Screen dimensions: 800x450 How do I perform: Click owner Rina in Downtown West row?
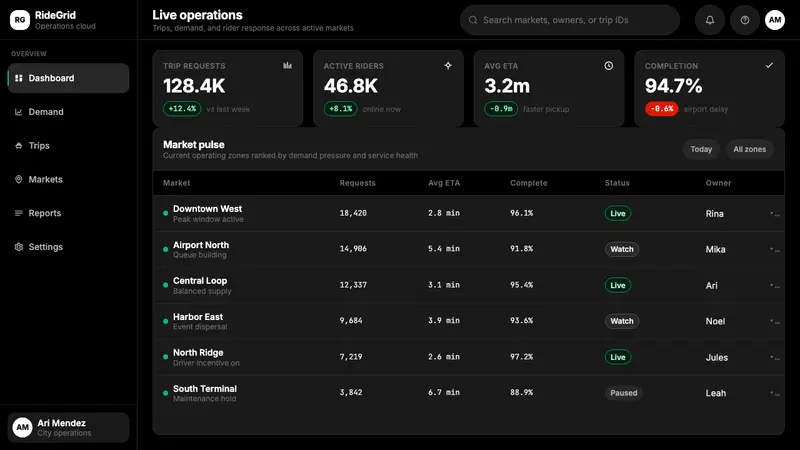[714, 214]
